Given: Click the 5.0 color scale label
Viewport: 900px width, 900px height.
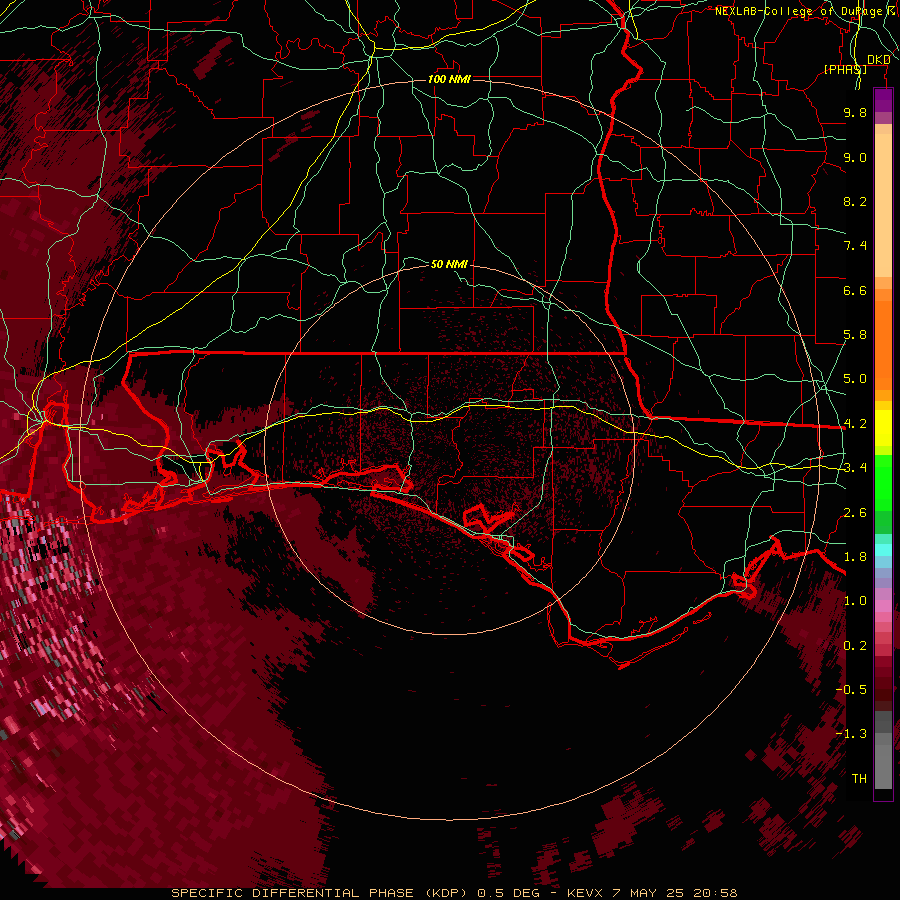Looking at the screenshot, I should [855, 379].
